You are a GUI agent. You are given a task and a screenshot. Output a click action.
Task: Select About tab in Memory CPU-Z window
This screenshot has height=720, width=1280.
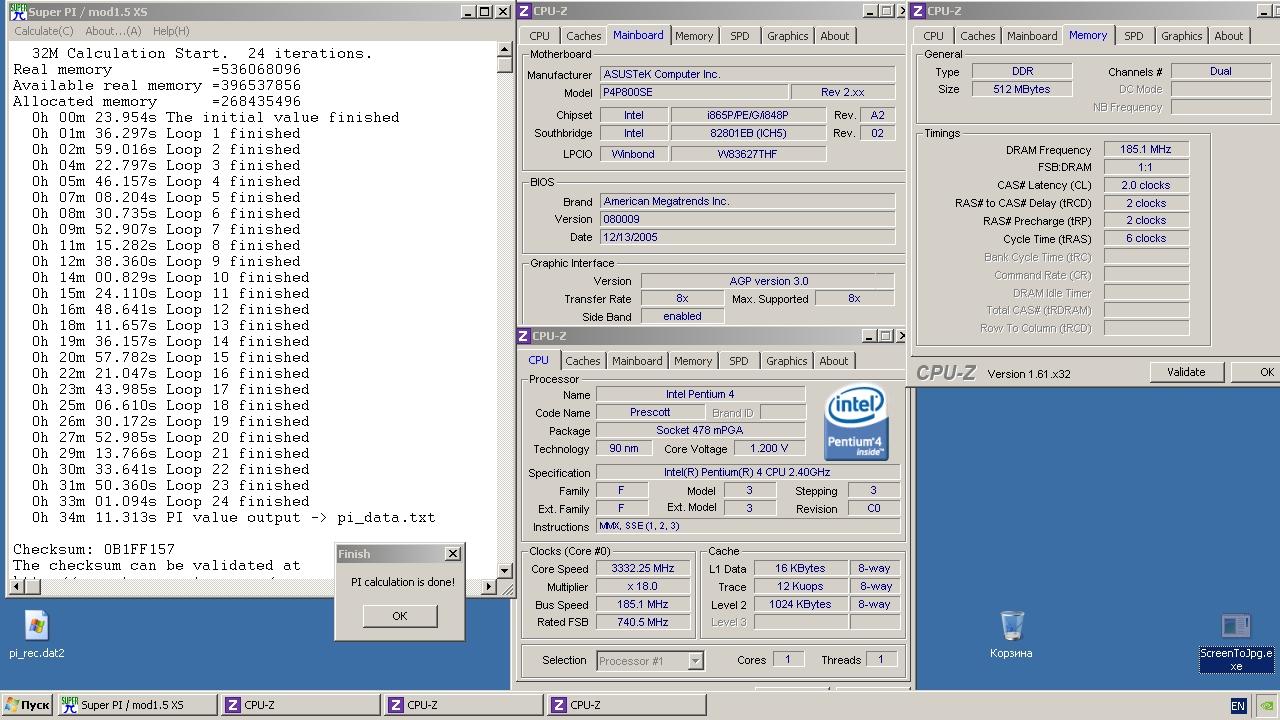pyautogui.click(x=1229, y=36)
